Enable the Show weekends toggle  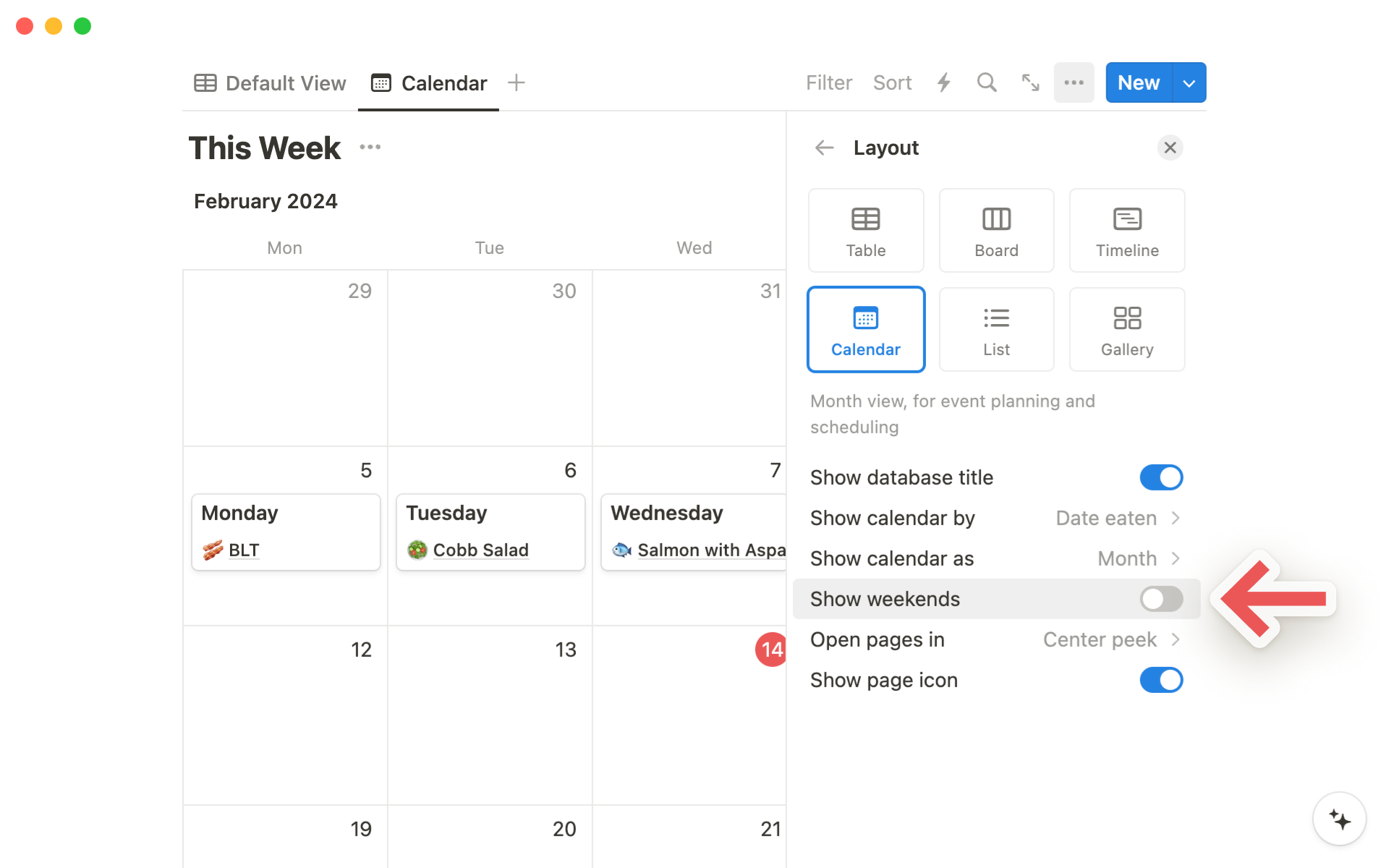coord(1160,599)
